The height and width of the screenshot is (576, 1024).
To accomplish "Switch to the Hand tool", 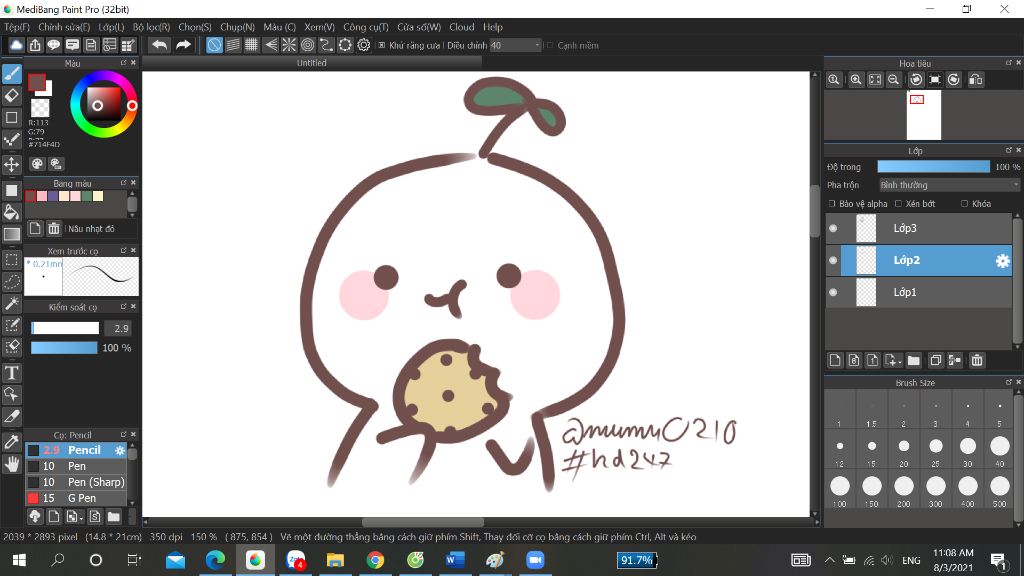I will [12, 464].
